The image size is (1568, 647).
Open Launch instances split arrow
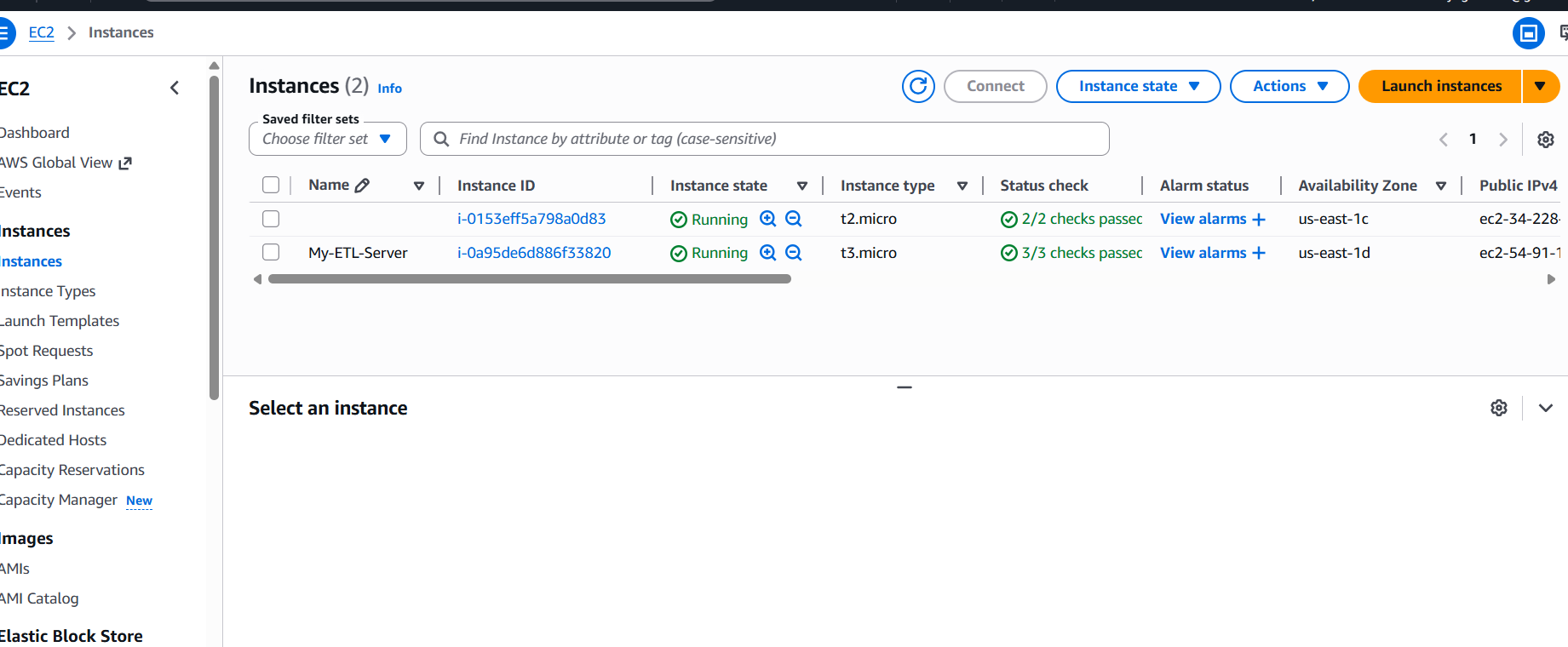[x=1541, y=86]
